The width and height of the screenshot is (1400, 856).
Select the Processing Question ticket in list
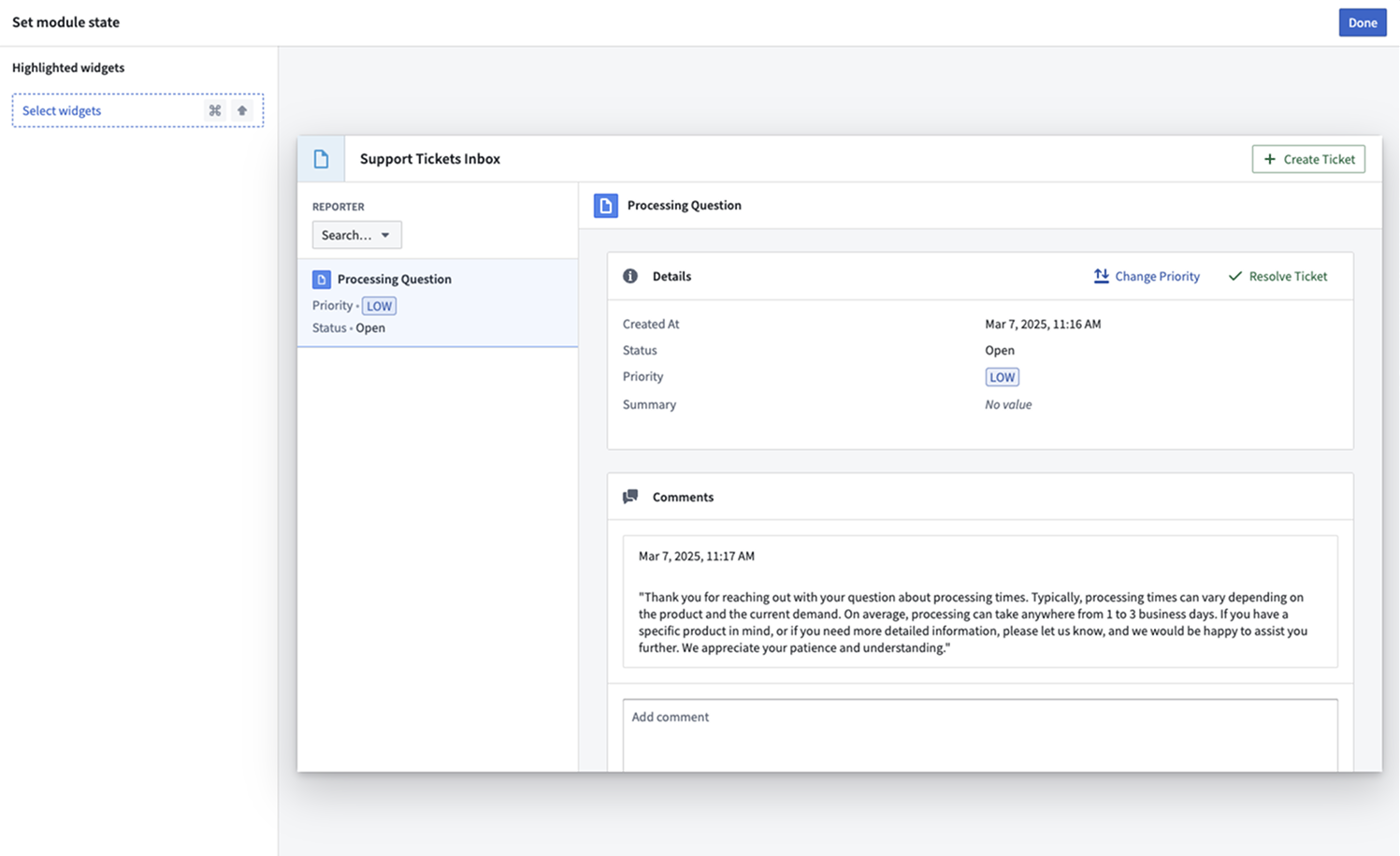pos(438,303)
